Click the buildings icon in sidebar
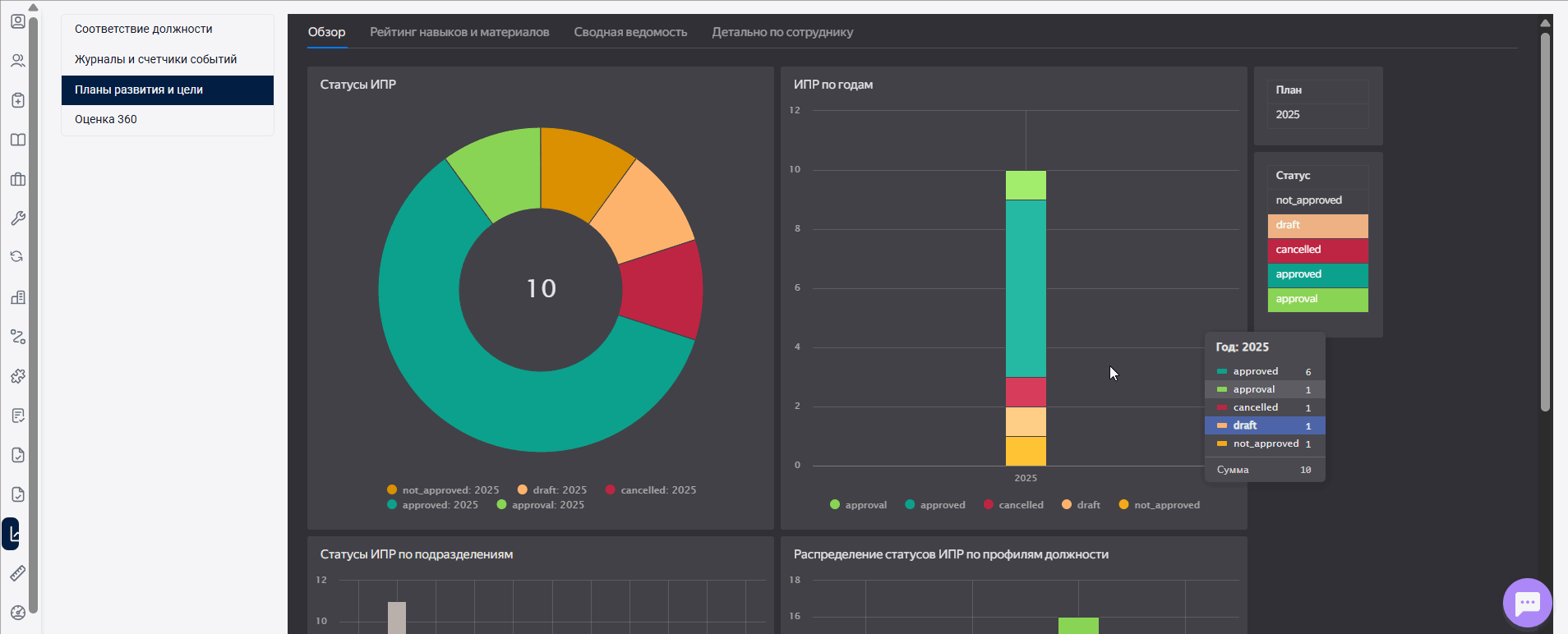Image resolution: width=1568 pixels, height=634 pixels. (x=17, y=297)
